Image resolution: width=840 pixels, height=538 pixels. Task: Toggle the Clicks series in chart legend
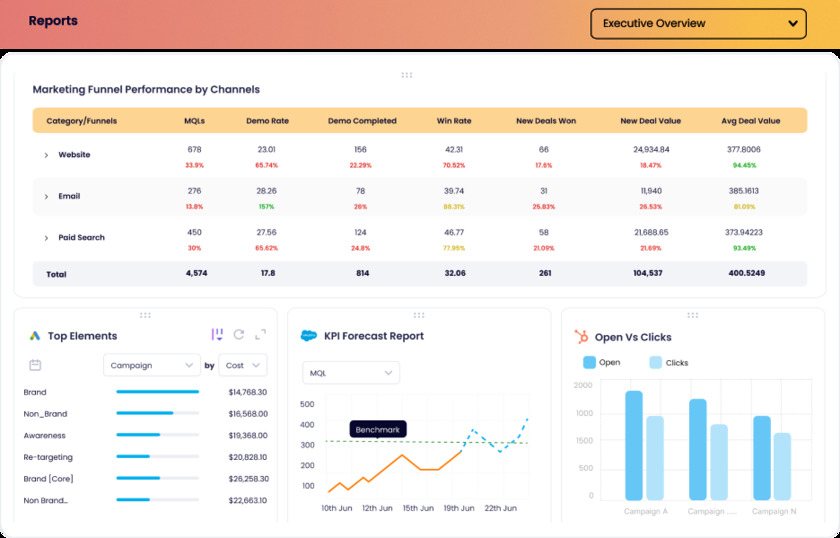coord(656,363)
